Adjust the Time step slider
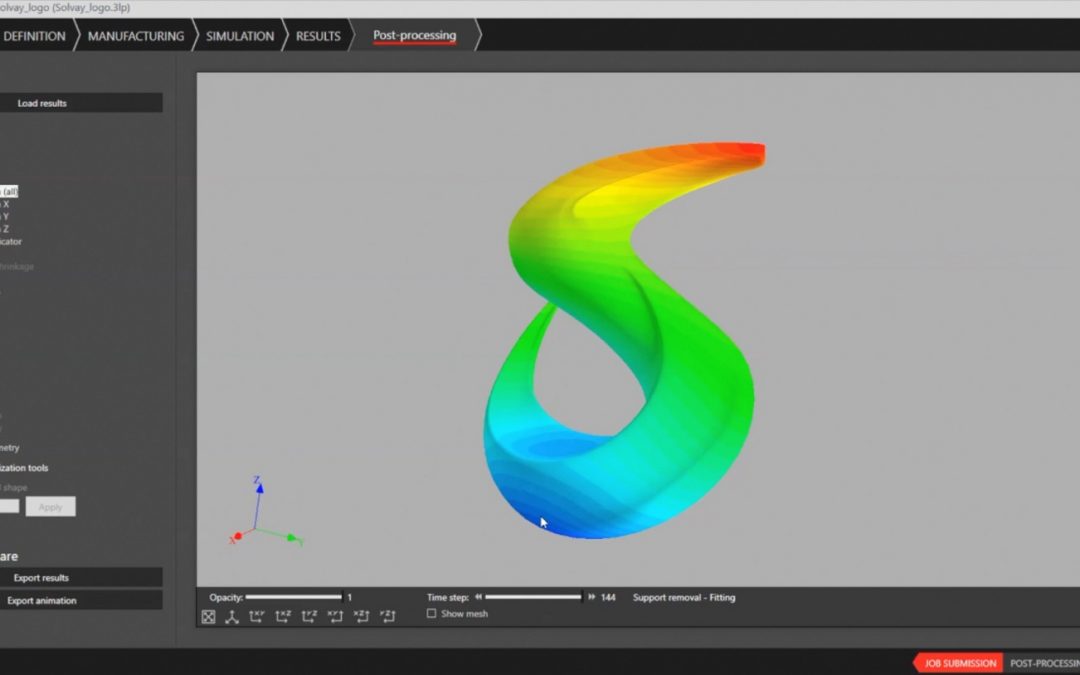Screen dimensions: 1080x675 534,597
